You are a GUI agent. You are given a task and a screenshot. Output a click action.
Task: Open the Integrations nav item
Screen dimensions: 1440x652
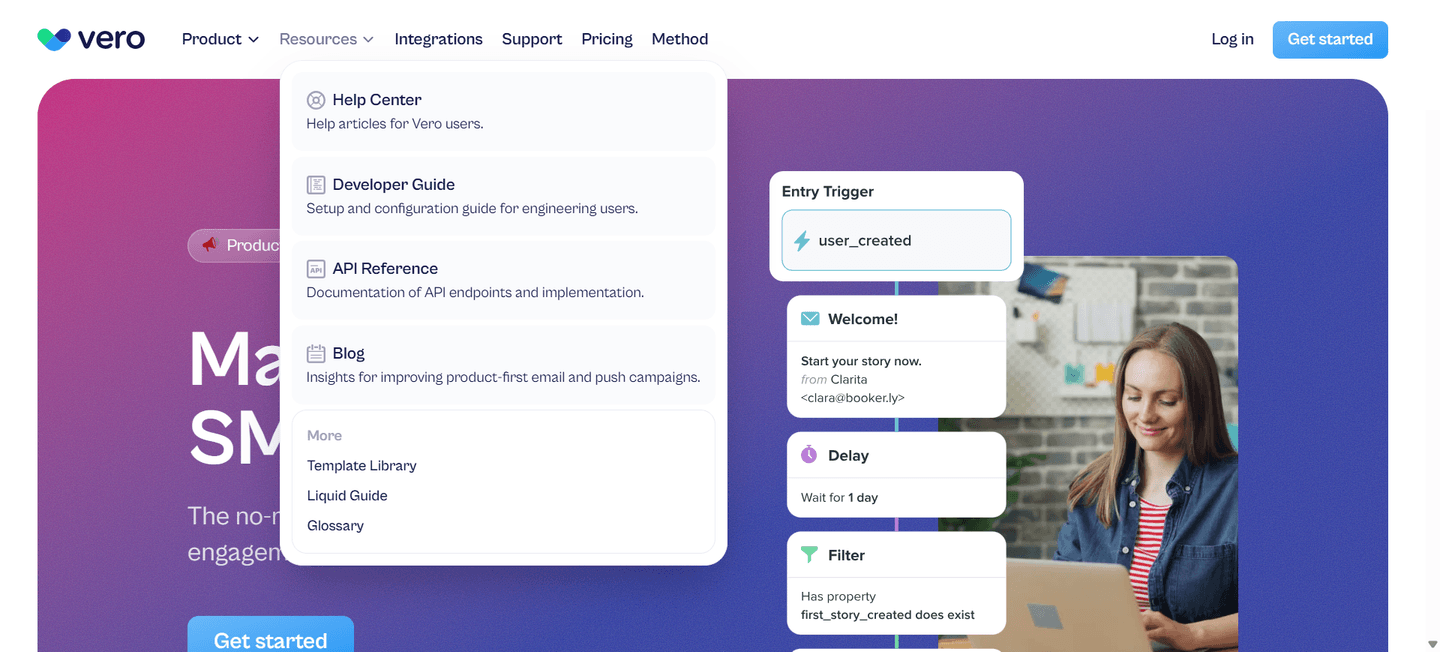coord(438,39)
